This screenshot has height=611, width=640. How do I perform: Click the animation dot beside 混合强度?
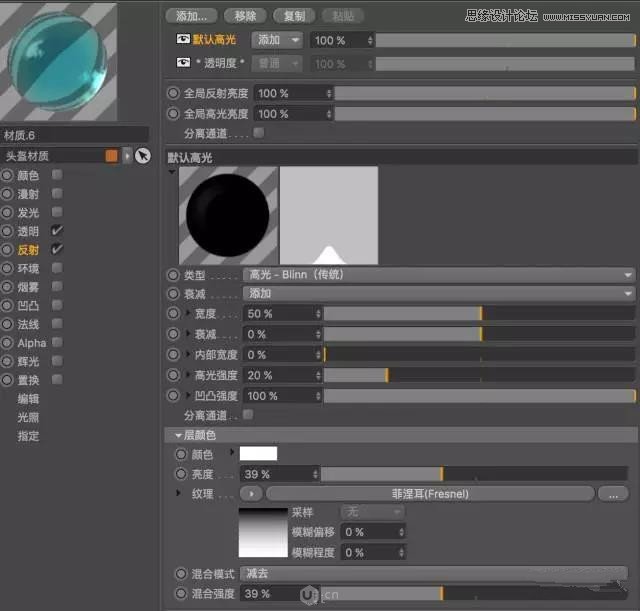pos(181,593)
